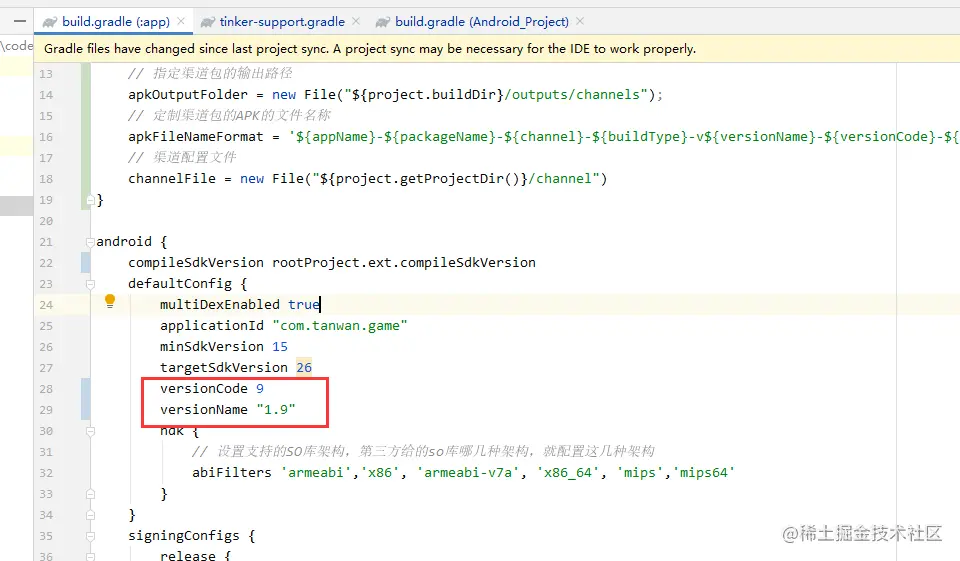Collapse the android block fold marker
Viewport: 960px width, 561px height.
91,242
